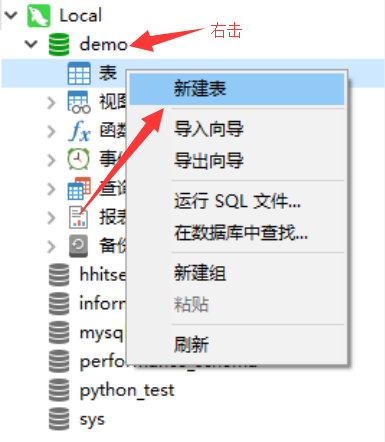Screen dimensions: 385x442
Task: Click the grayed 粘贴 menu entry
Action: (x=237, y=304)
